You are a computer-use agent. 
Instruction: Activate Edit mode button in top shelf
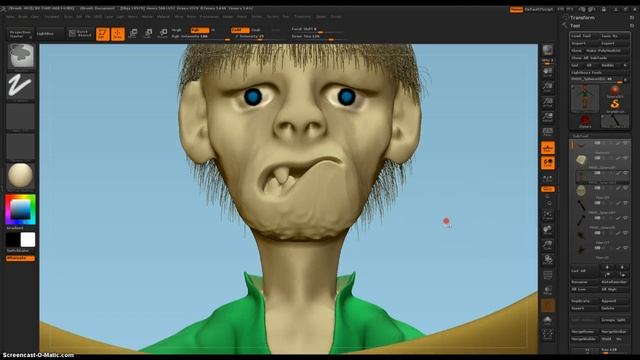[102, 34]
